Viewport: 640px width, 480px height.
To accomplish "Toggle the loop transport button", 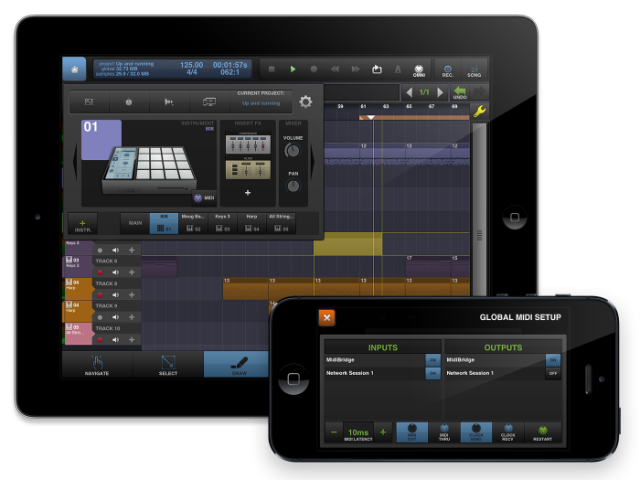I will (376, 69).
